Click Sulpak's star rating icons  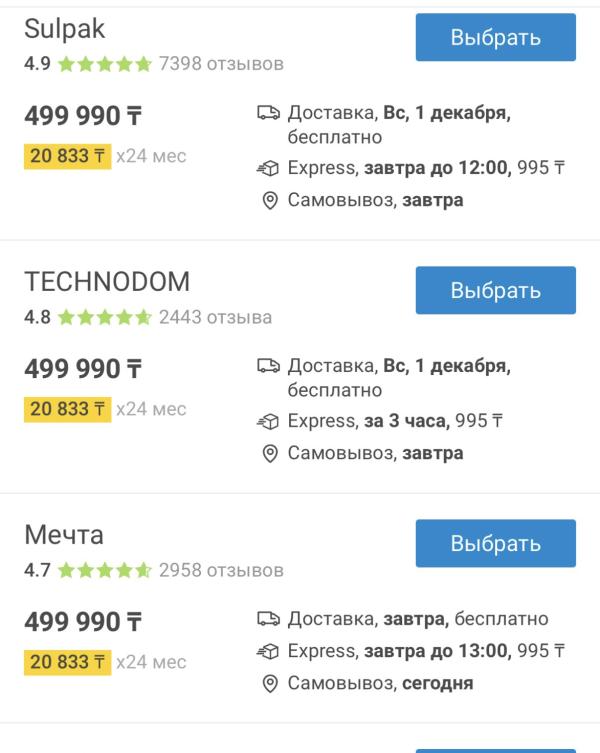[105, 64]
